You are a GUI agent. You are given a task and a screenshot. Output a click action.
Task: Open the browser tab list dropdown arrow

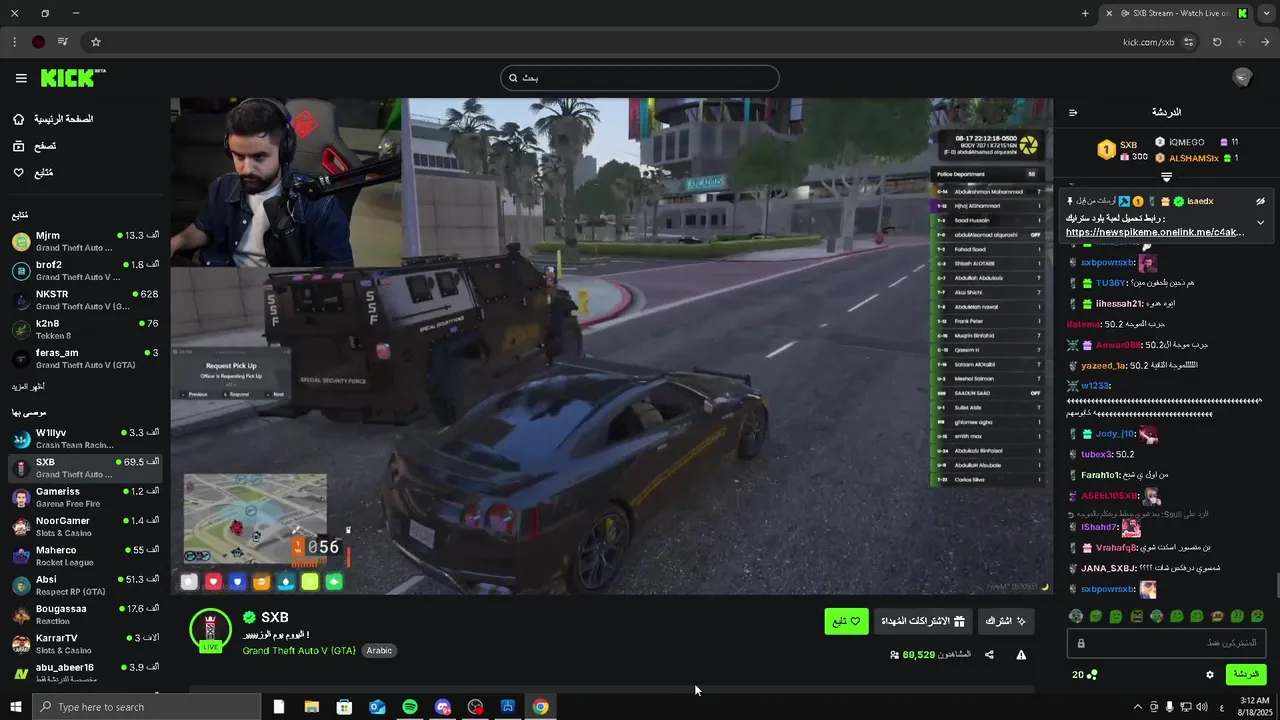click(1266, 13)
